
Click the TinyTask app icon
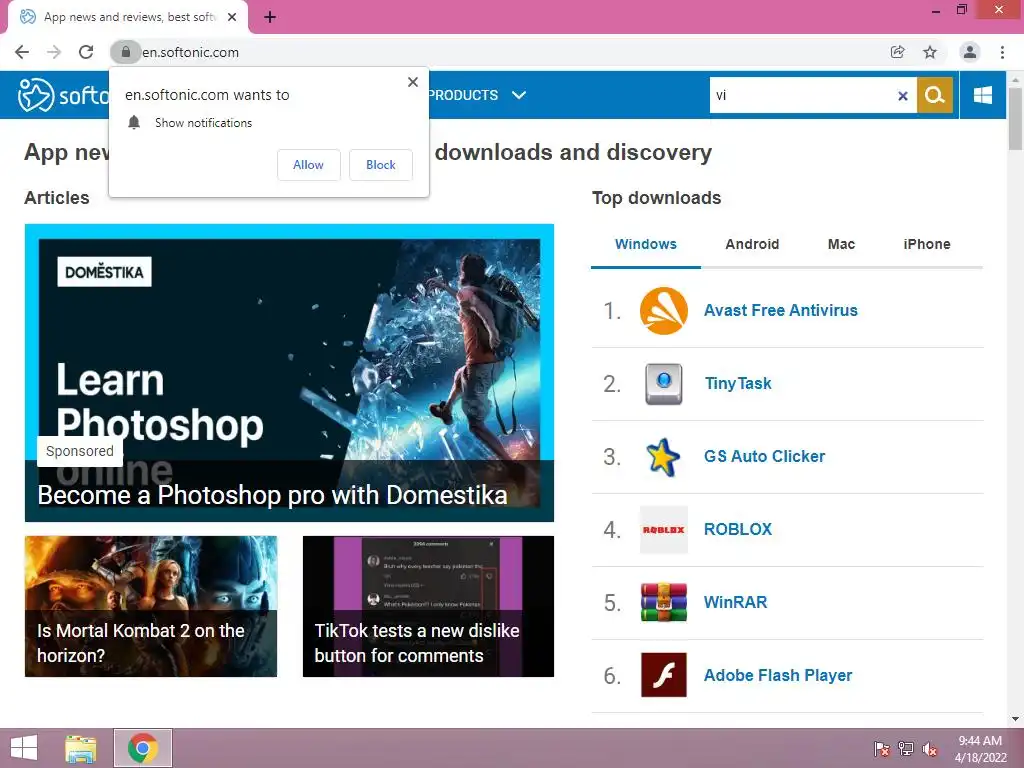pyautogui.click(x=664, y=384)
